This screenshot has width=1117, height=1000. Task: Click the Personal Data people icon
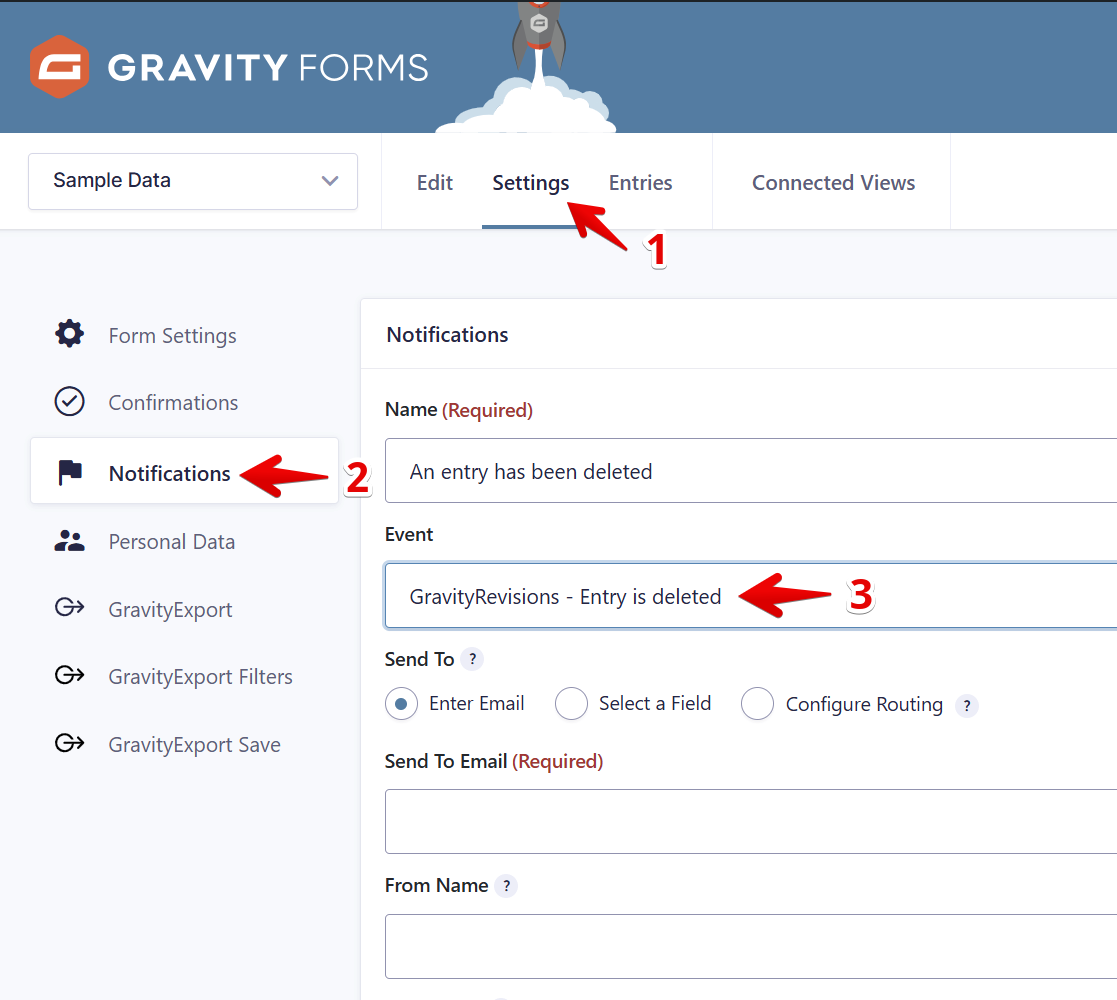click(x=69, y=541)
